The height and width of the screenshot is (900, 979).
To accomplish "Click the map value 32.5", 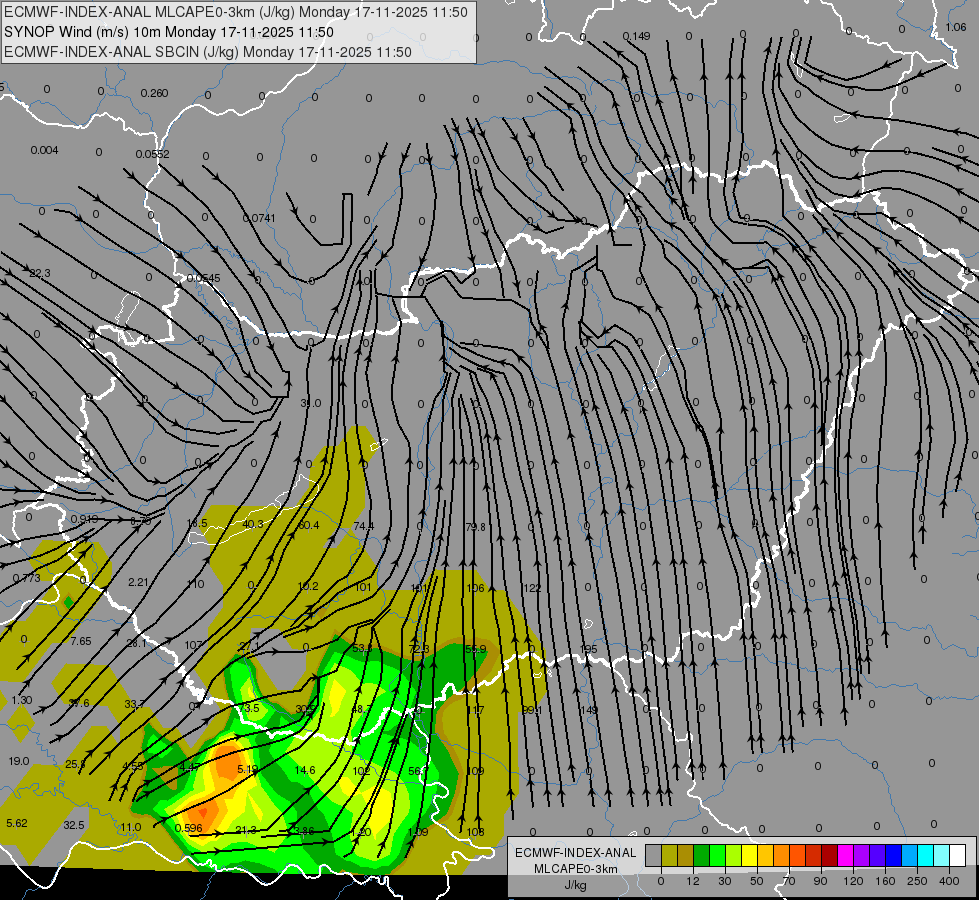I will (x=74, y=825).
